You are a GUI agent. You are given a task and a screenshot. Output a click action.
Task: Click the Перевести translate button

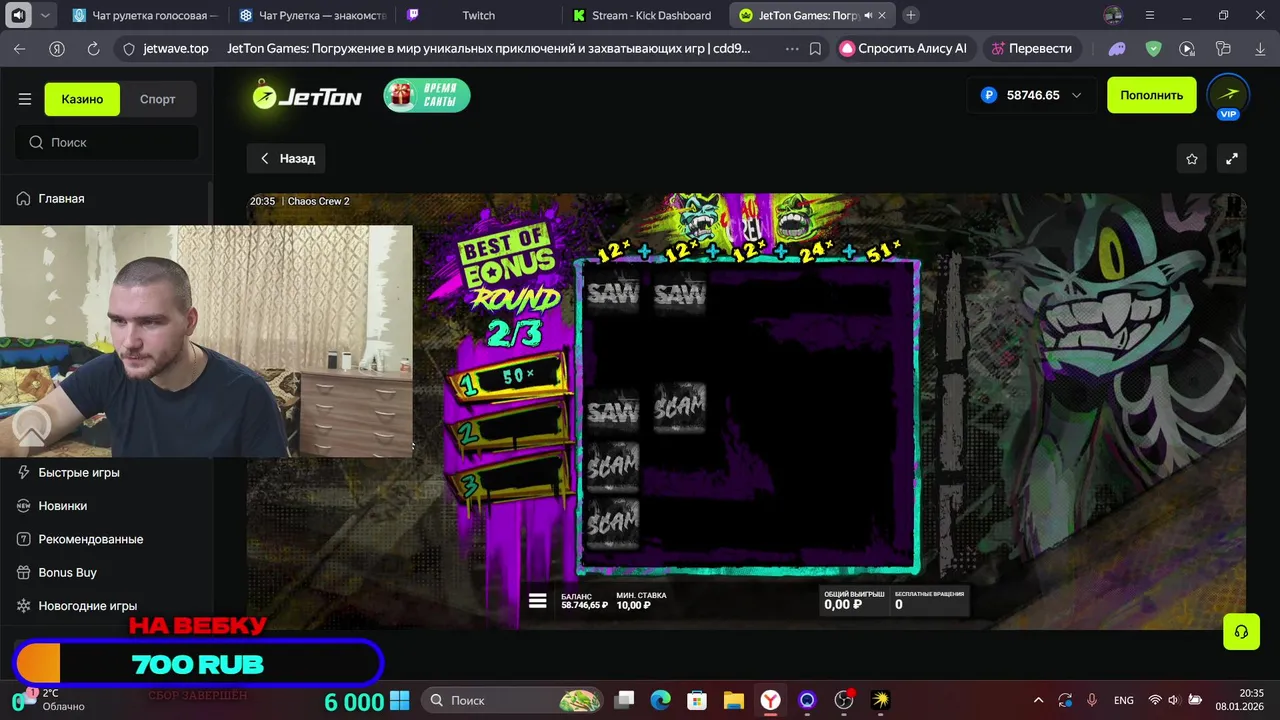click(x=1030, y=48)
